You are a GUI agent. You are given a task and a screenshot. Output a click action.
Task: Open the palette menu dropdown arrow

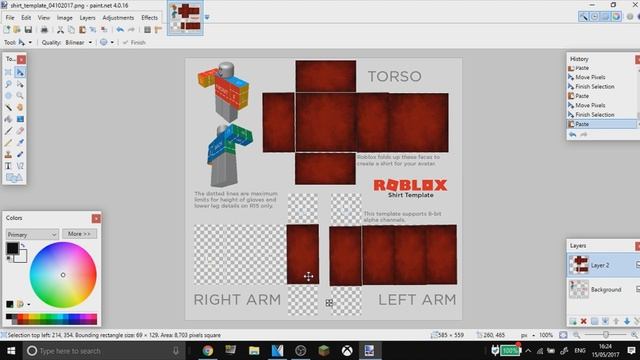[29, 304]
